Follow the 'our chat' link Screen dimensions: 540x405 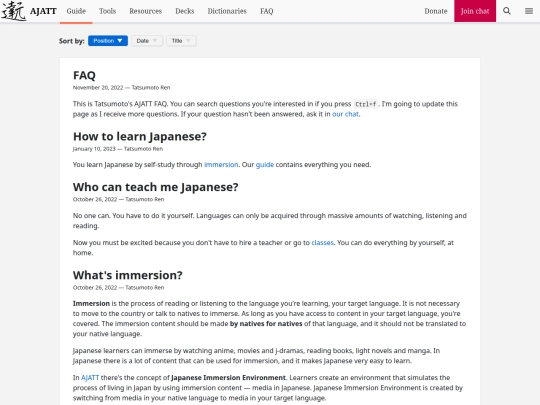345,114
